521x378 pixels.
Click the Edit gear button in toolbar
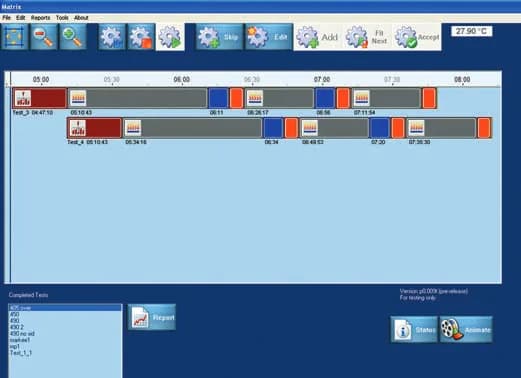[x=269, y=37]
